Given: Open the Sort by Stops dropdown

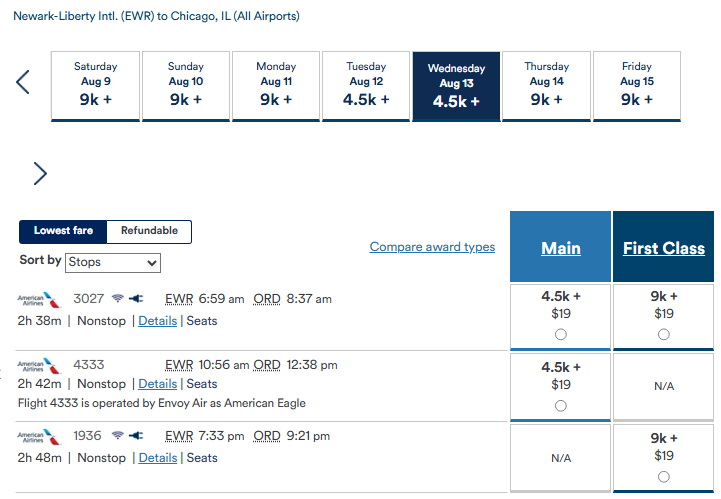Looking at the screenshot, I should (x=113, y=263).
